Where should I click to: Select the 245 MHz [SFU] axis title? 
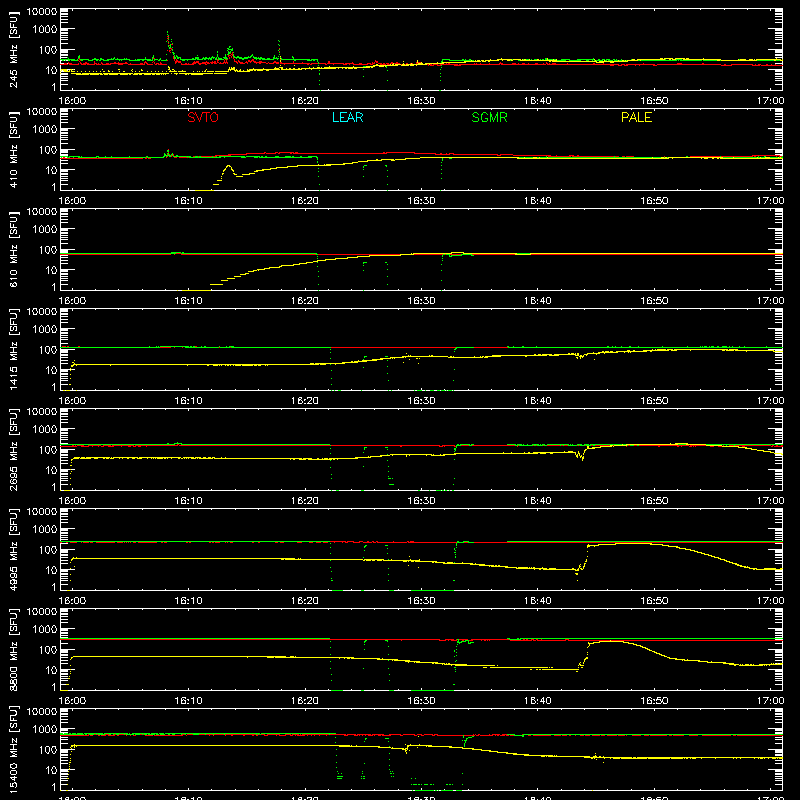click(14, 49)
